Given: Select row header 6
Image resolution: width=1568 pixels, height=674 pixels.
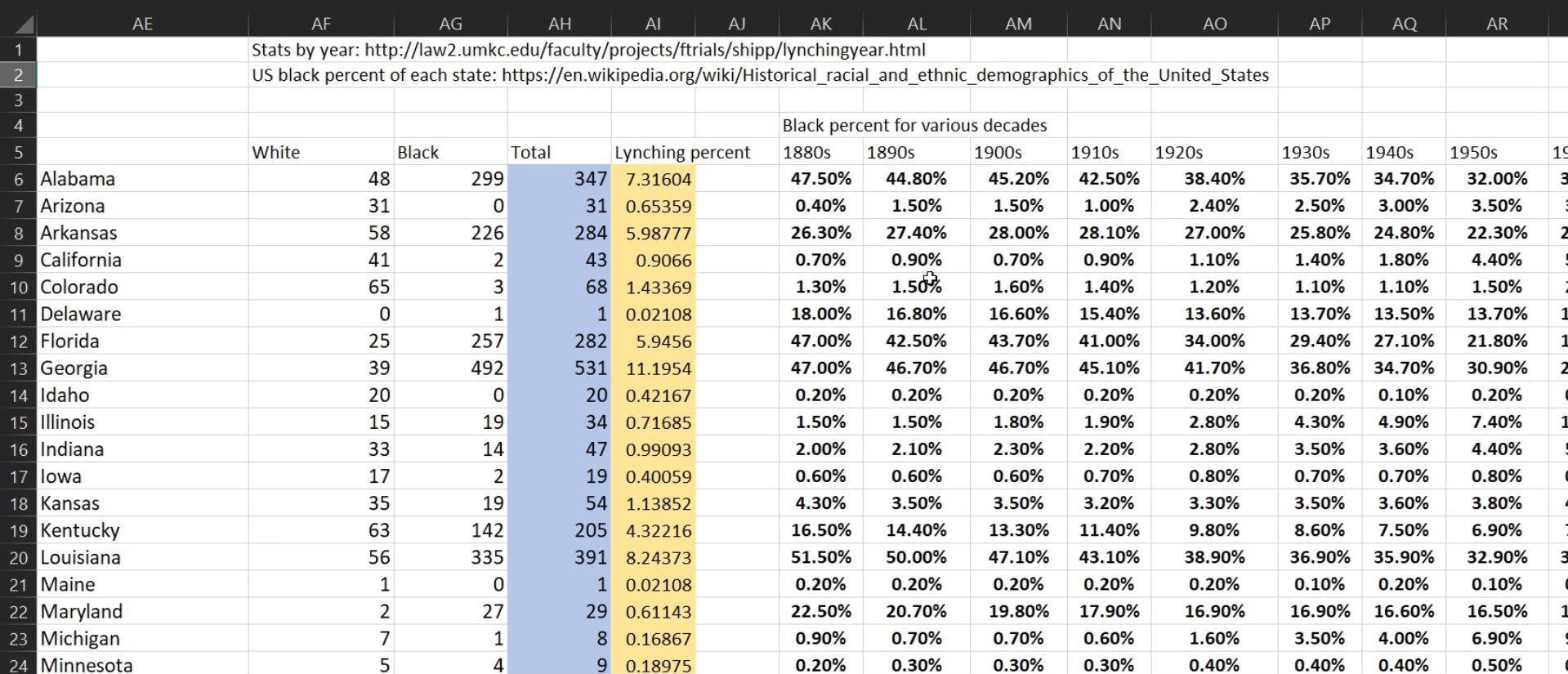Looking at the screenshot, I should pos(18,179).
